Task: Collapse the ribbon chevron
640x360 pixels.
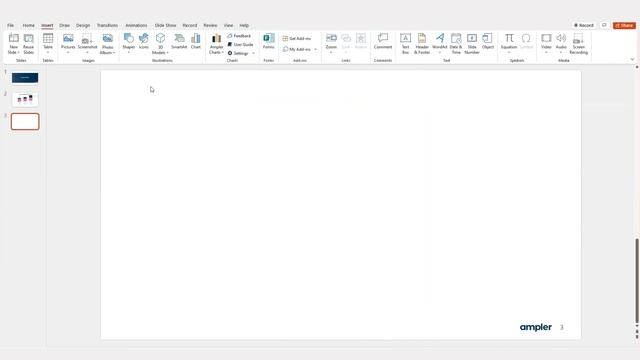Action: click(632, 60)
